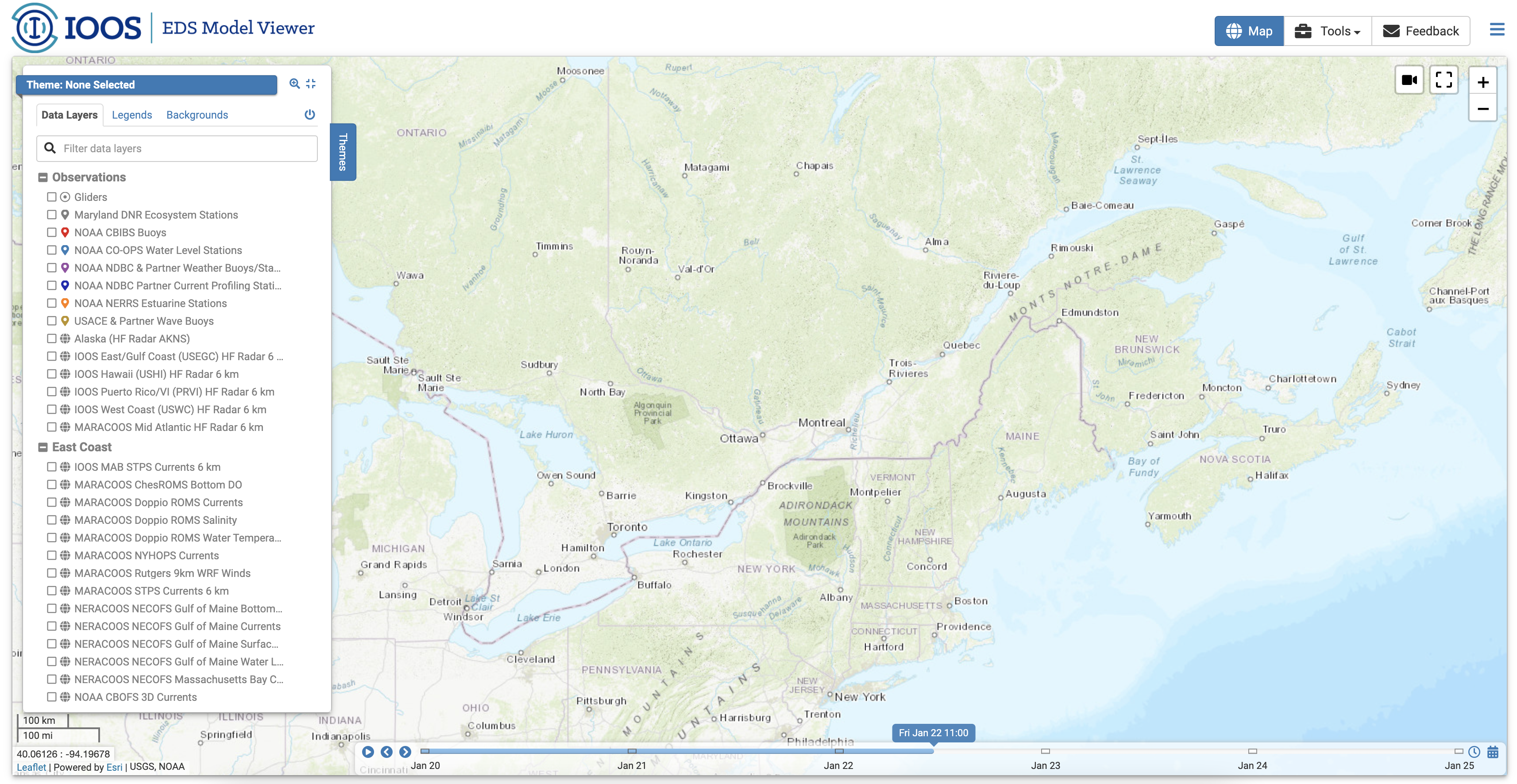The height and width of the screenshot is (784, 1517).
Task: Click the Gliders layer target icon
Action: point(66,197)
